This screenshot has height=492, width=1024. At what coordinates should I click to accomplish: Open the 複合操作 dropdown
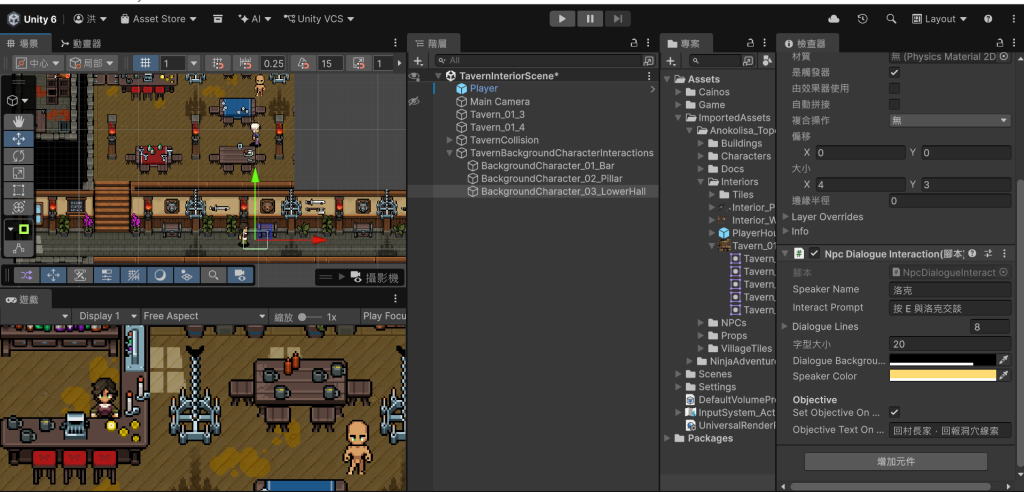pos(950,121)
